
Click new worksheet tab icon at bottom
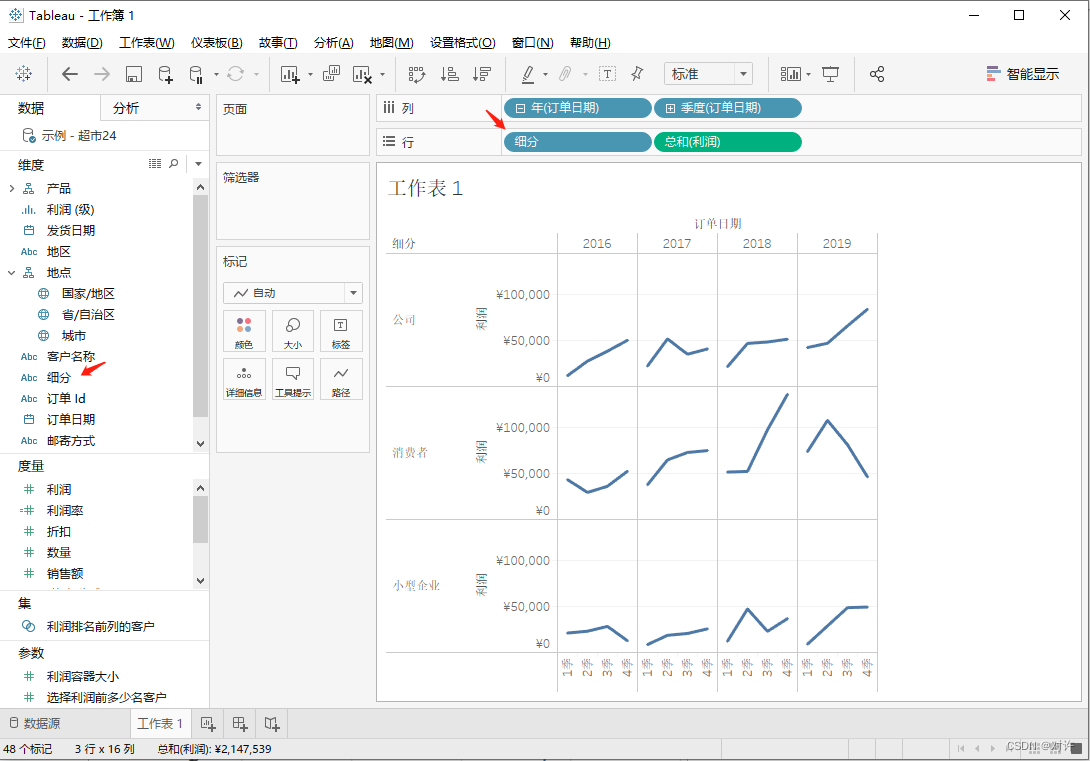(x=208, y=724)
